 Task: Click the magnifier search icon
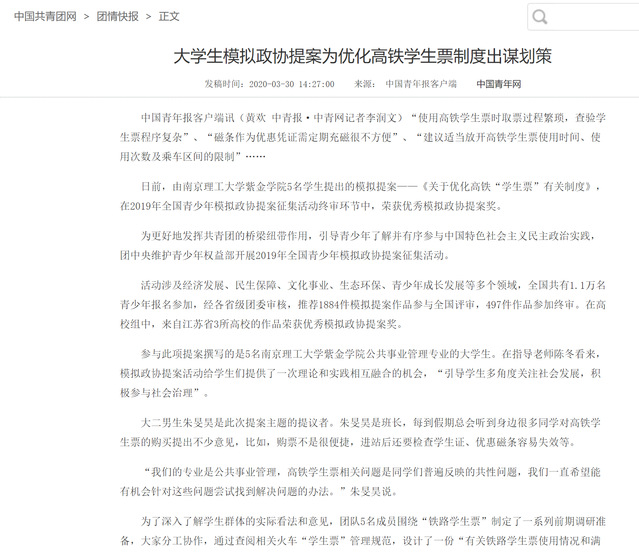541,17
